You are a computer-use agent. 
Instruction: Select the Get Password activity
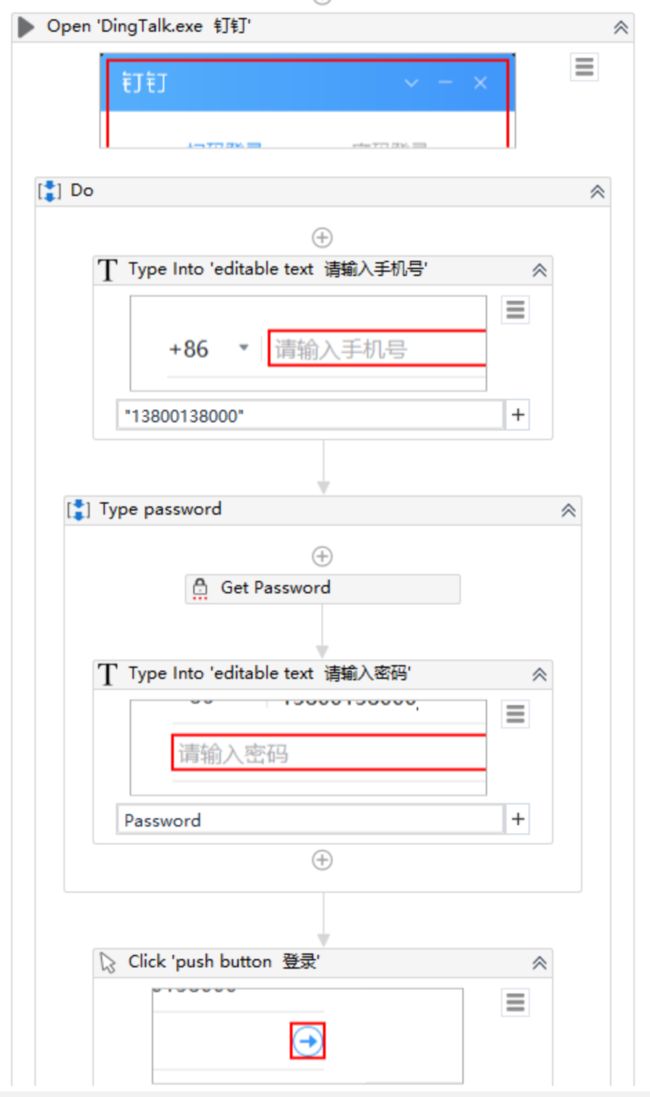(323, 588)
